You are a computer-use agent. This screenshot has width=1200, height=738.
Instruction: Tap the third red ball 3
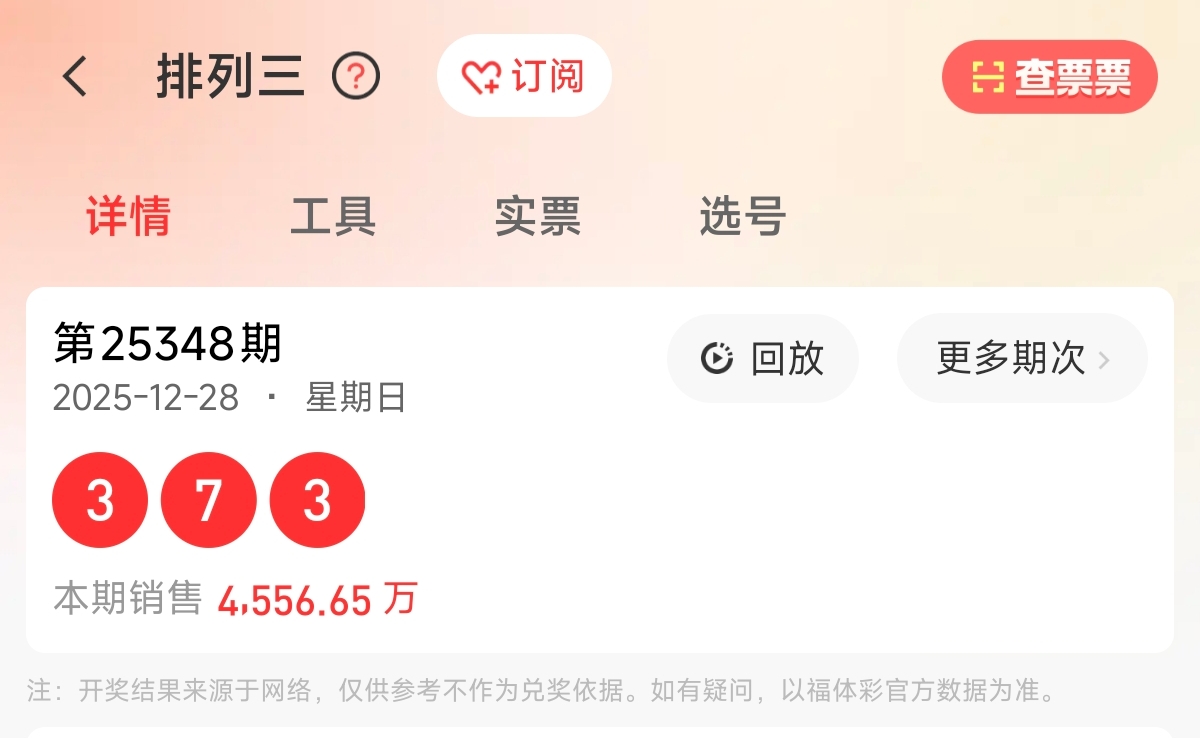(317, 500)
